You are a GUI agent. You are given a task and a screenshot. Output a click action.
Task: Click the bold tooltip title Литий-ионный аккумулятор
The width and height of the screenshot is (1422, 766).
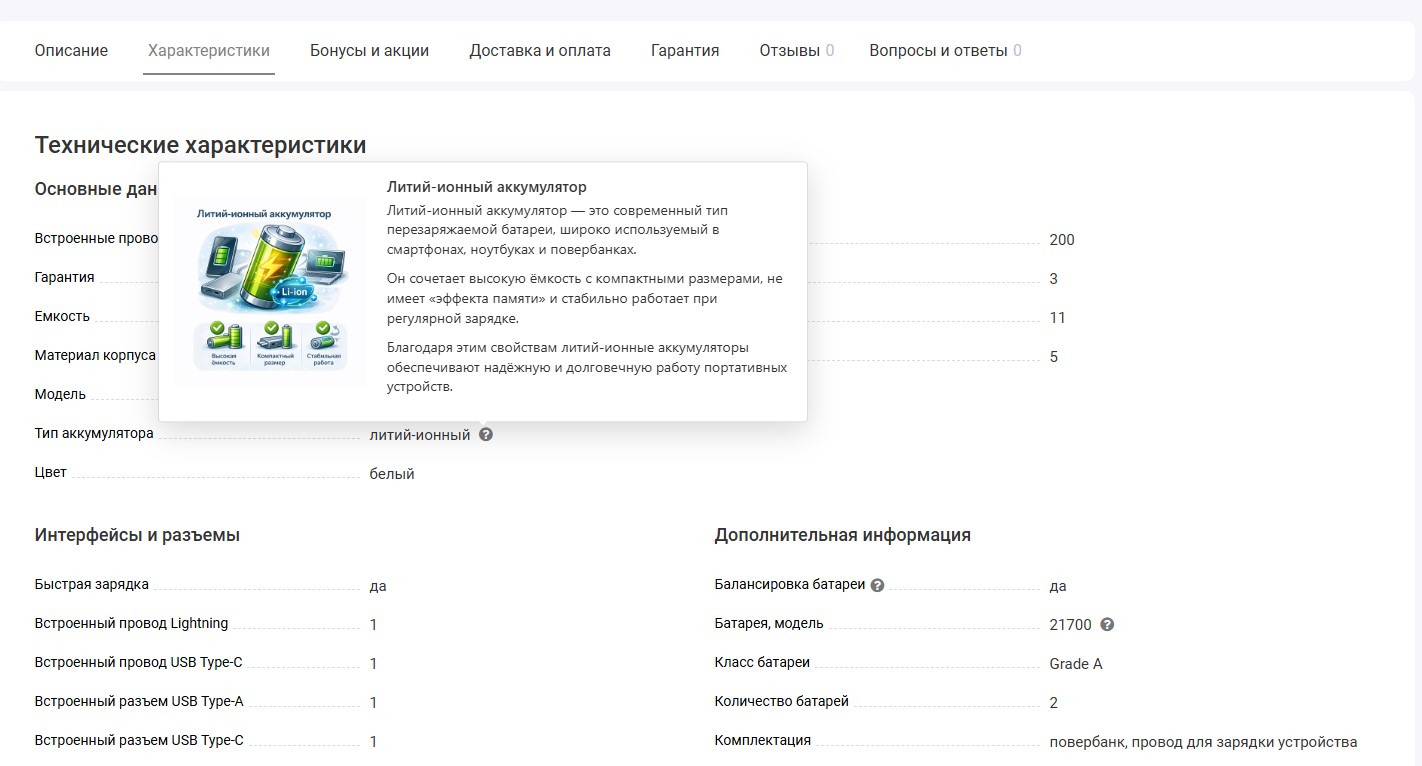coord(486,187)
